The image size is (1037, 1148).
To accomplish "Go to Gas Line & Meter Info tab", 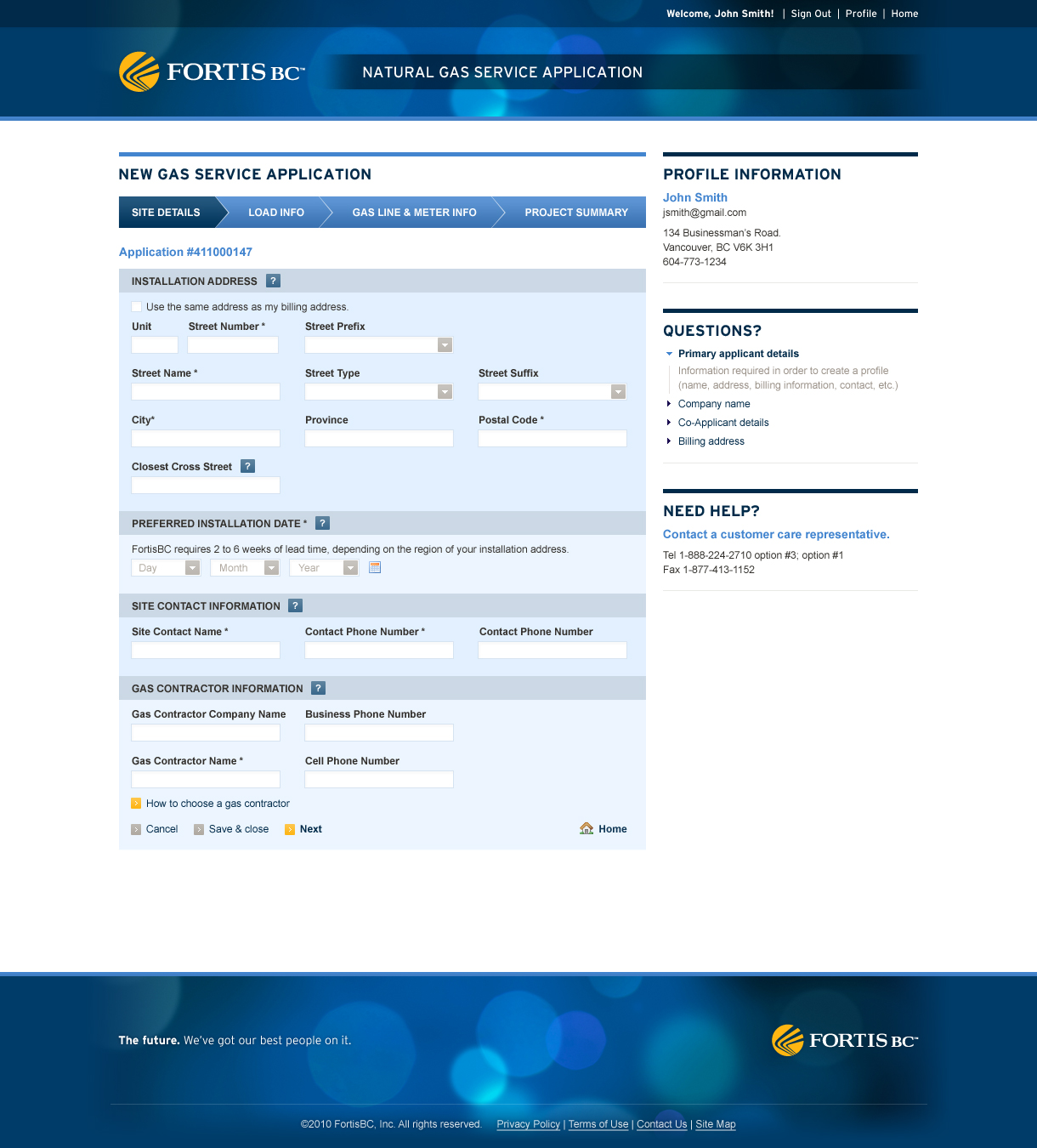I will click(414, 213).
